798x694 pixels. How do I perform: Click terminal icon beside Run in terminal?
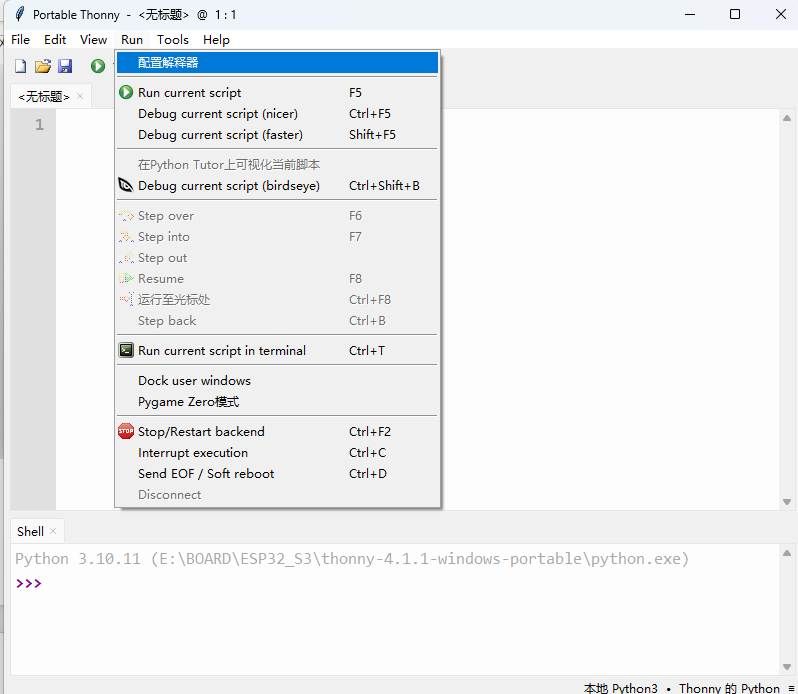(x=126, y=351)
